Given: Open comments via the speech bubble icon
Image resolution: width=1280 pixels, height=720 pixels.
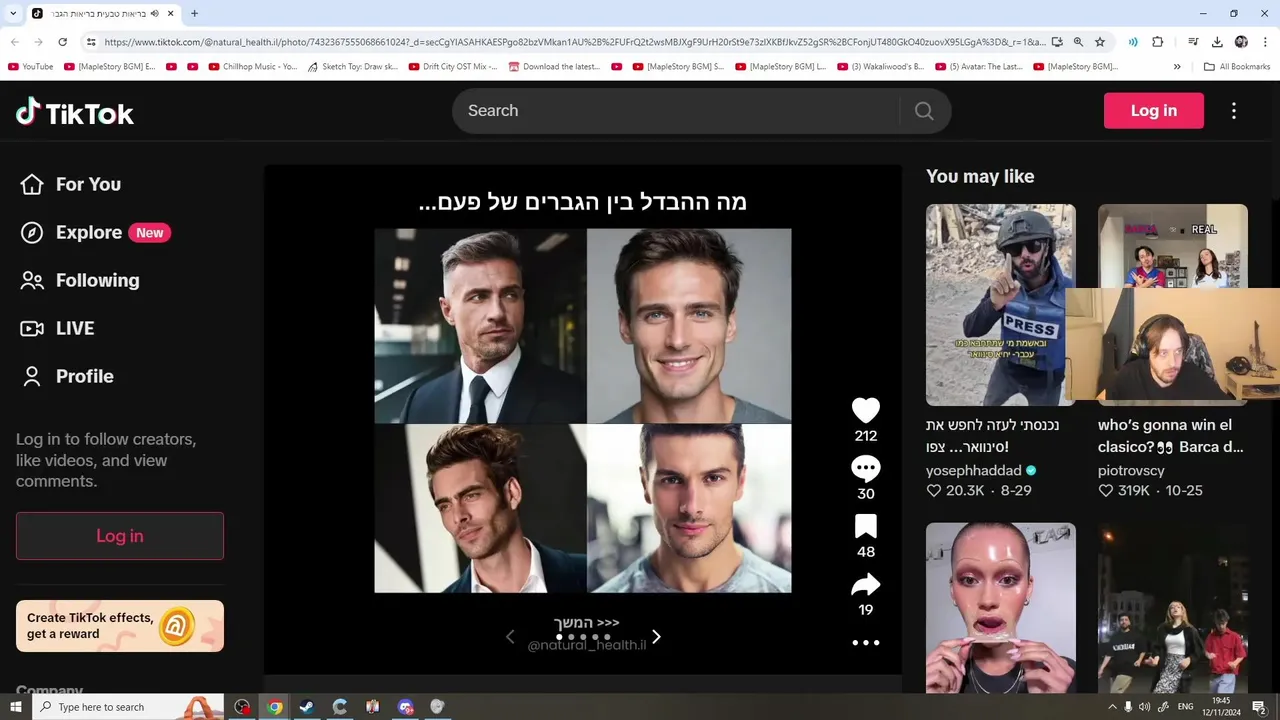Looking at the screenshot, I should coord(866,468).
